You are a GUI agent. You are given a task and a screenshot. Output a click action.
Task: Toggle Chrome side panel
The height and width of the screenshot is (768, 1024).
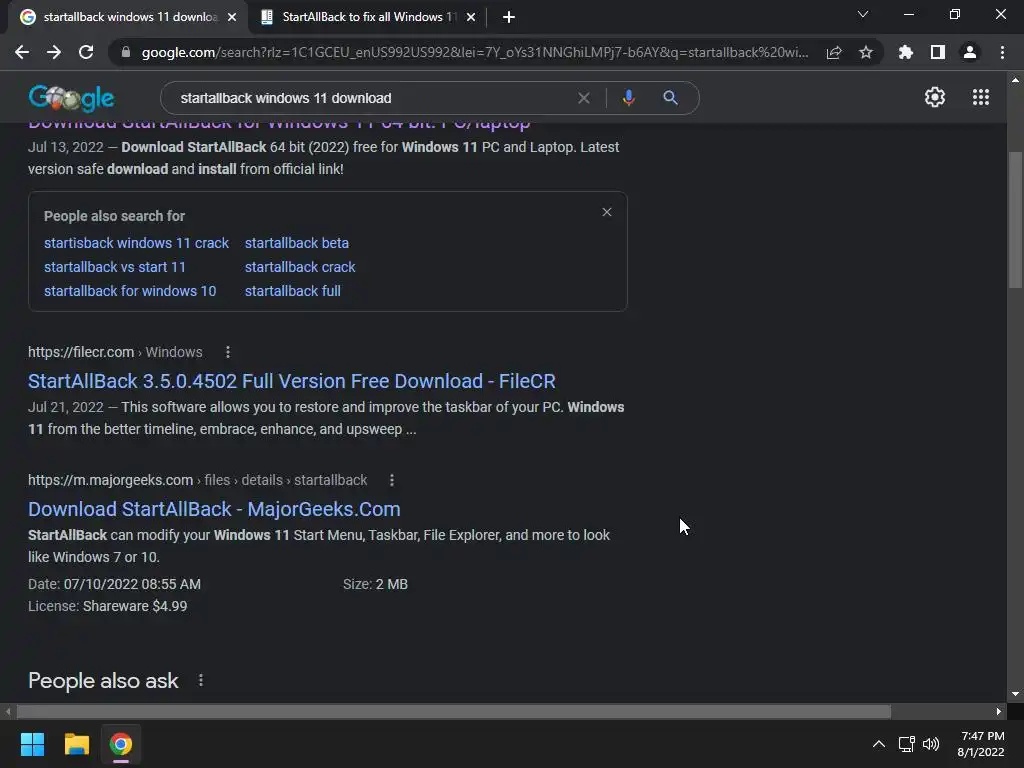point(938,52)
